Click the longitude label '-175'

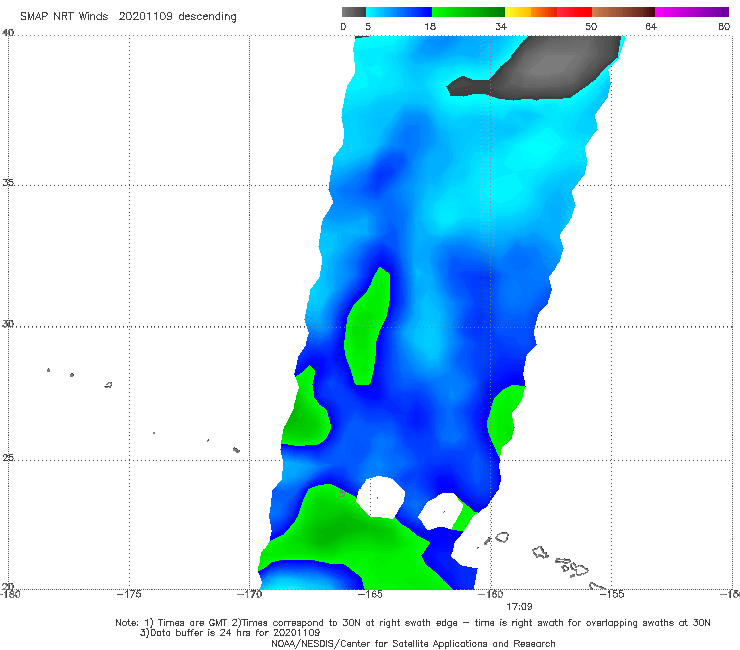coord(129,594)
